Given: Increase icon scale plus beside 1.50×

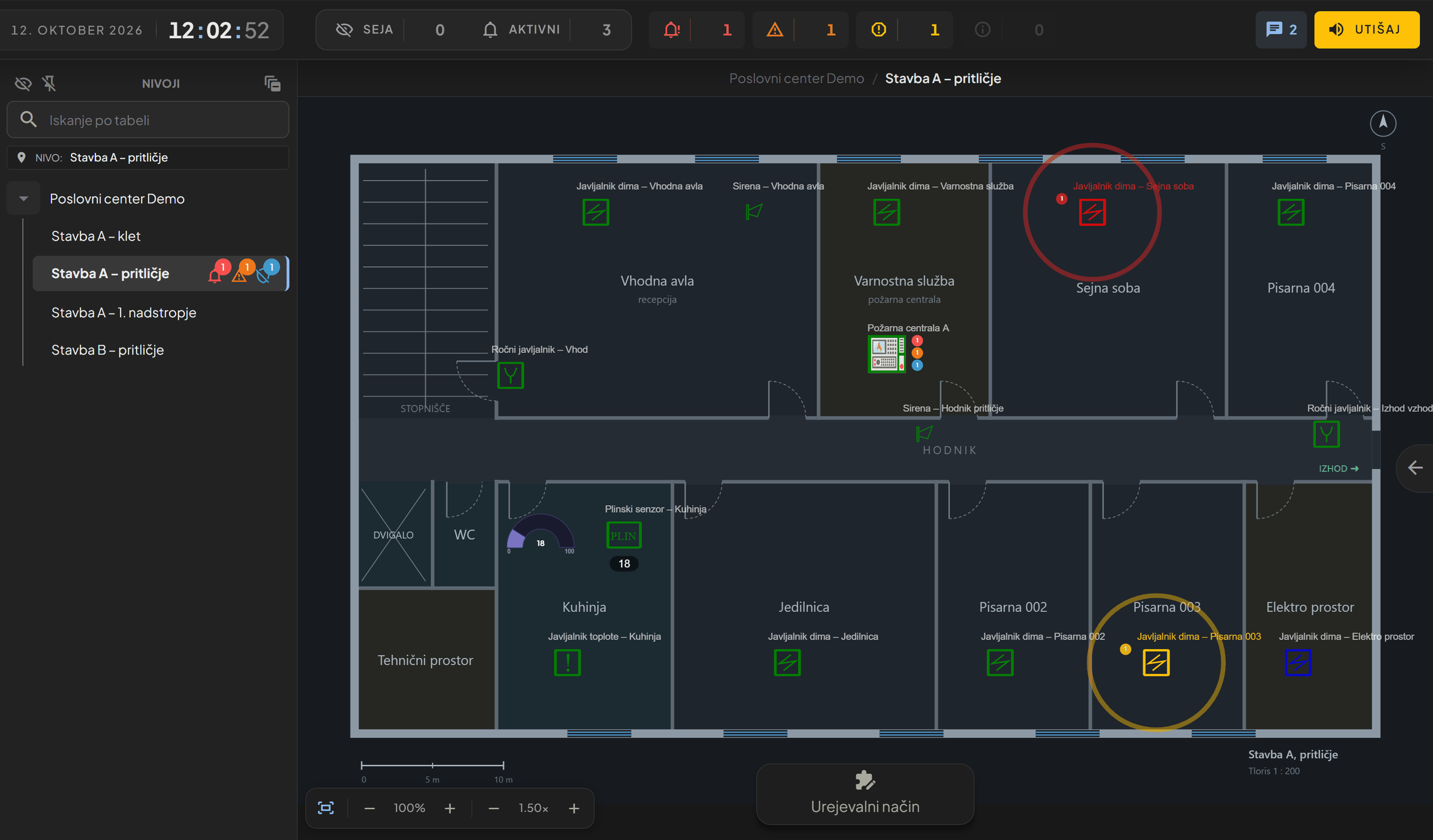Looking at the screenshot, I should click(x=574, y=808).
